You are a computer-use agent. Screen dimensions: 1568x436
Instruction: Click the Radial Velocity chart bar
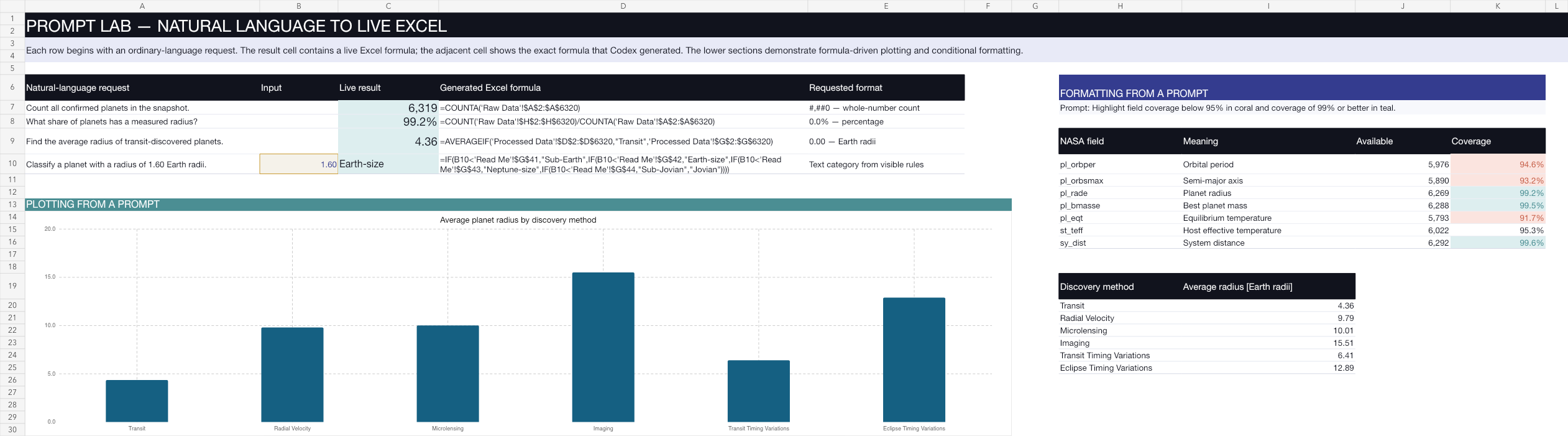292,374
